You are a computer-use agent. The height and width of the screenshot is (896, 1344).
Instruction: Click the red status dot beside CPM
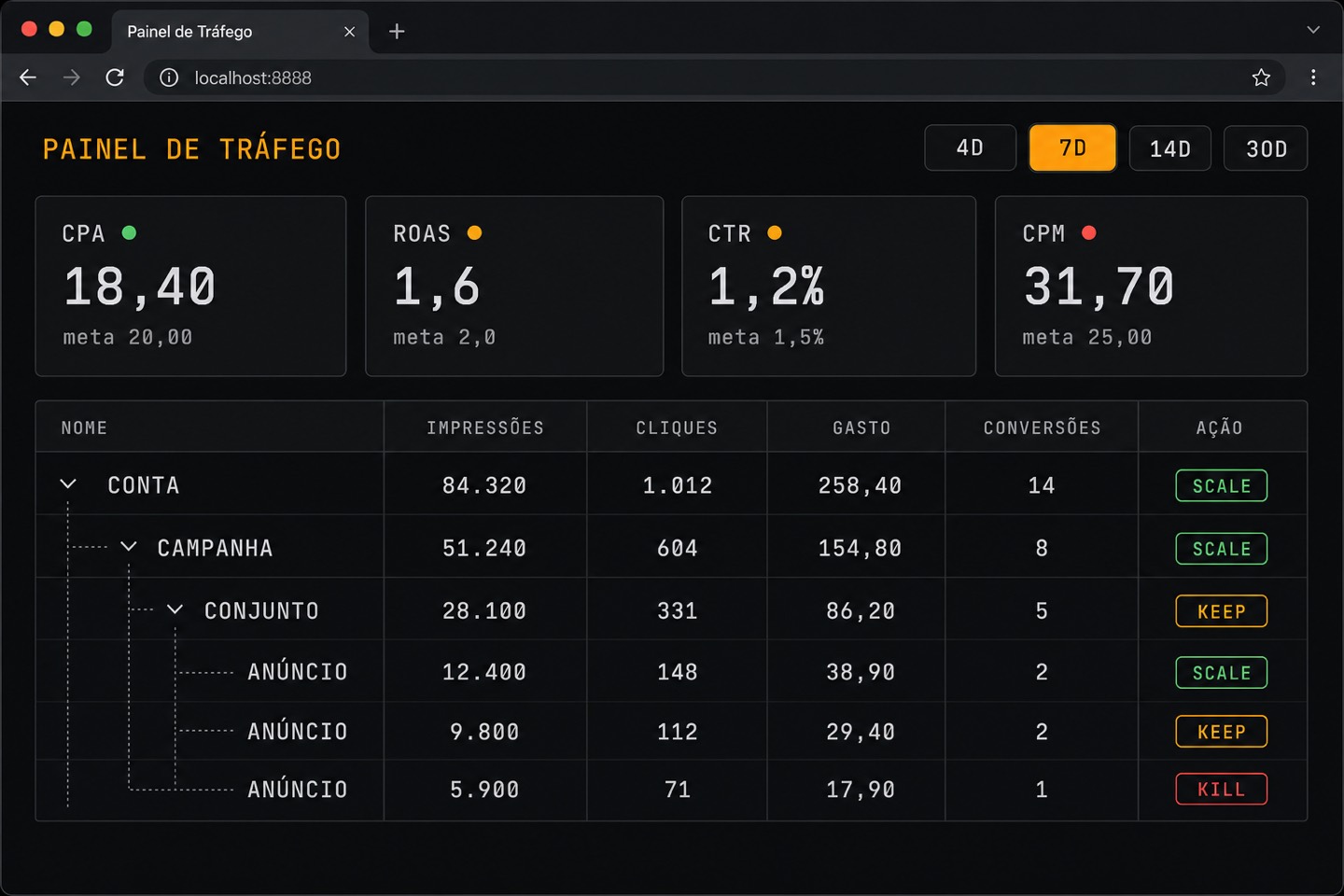1088,232
